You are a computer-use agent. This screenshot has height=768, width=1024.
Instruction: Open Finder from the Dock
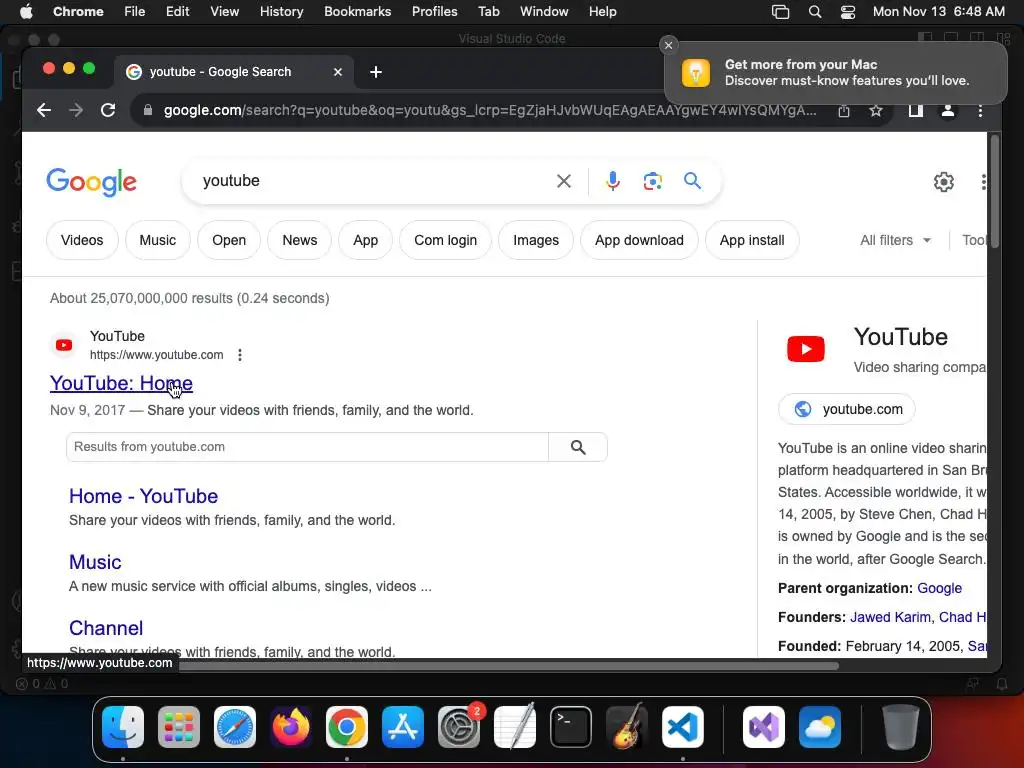tap(123, 727)
